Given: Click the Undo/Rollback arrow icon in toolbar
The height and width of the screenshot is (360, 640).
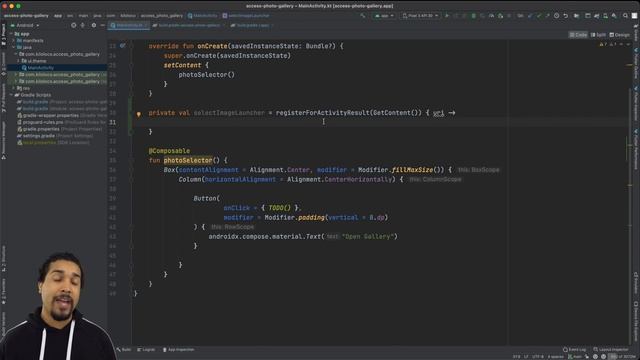Looking at the screenshot, I should click(x=566, y=16).
